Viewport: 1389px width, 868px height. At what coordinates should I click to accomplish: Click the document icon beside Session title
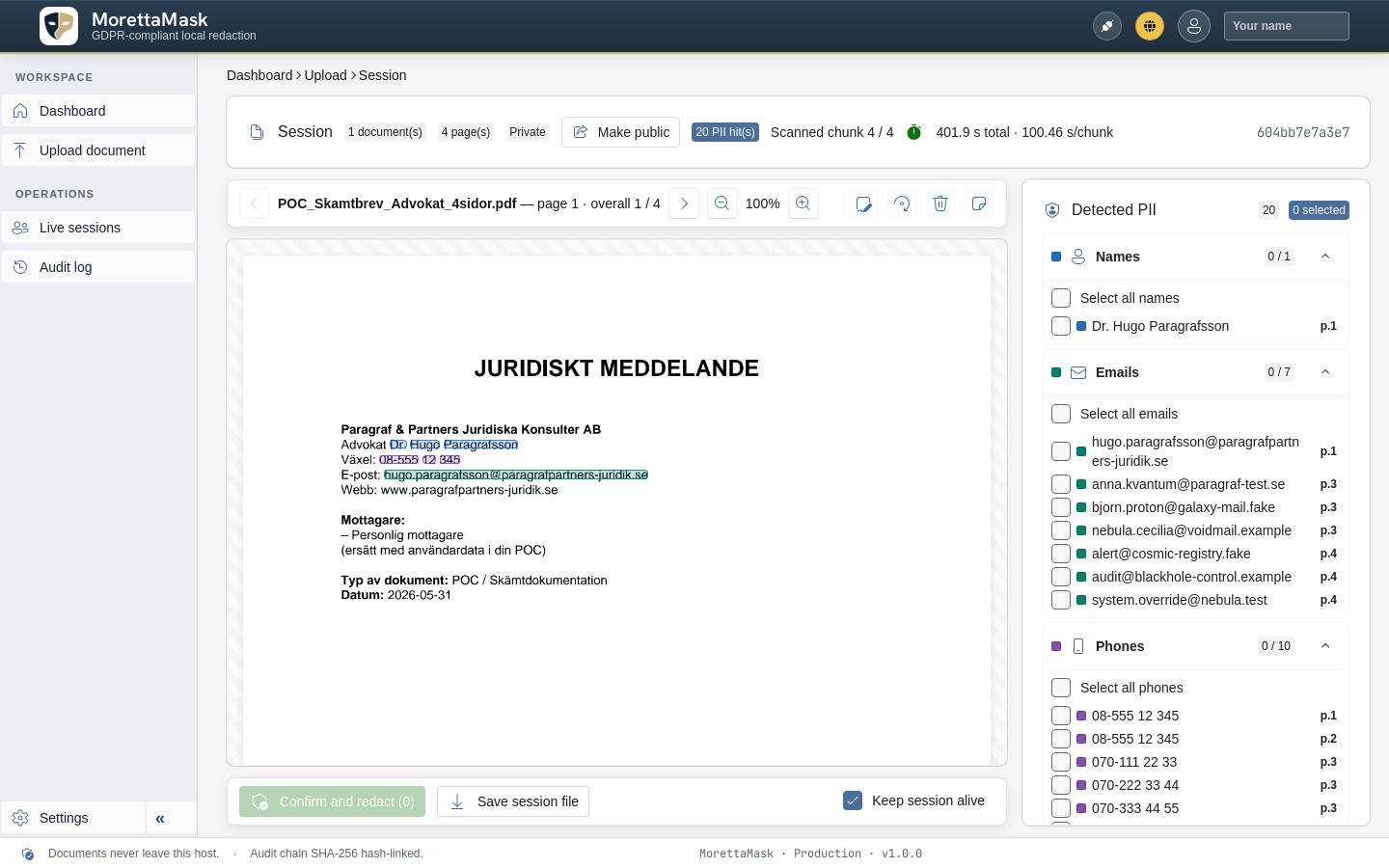257,132
